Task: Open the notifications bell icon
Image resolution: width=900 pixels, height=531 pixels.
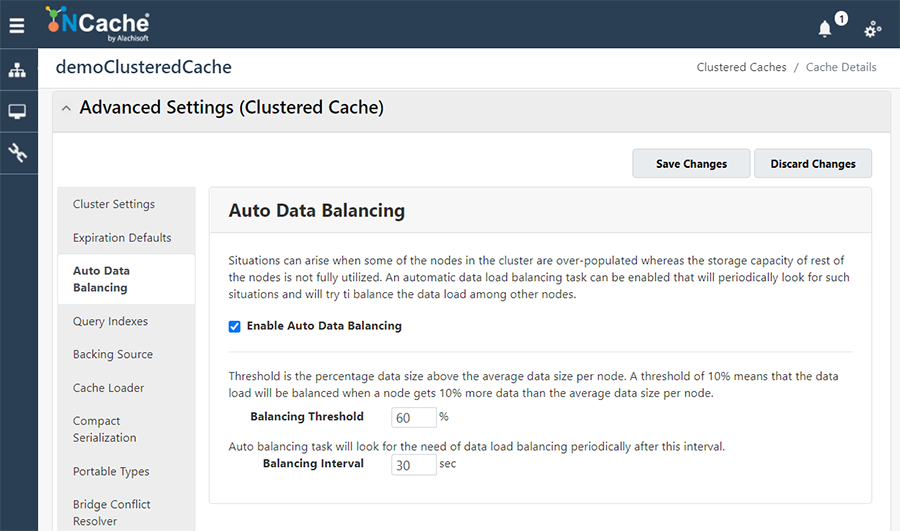Action: click(x=825, y=29)
